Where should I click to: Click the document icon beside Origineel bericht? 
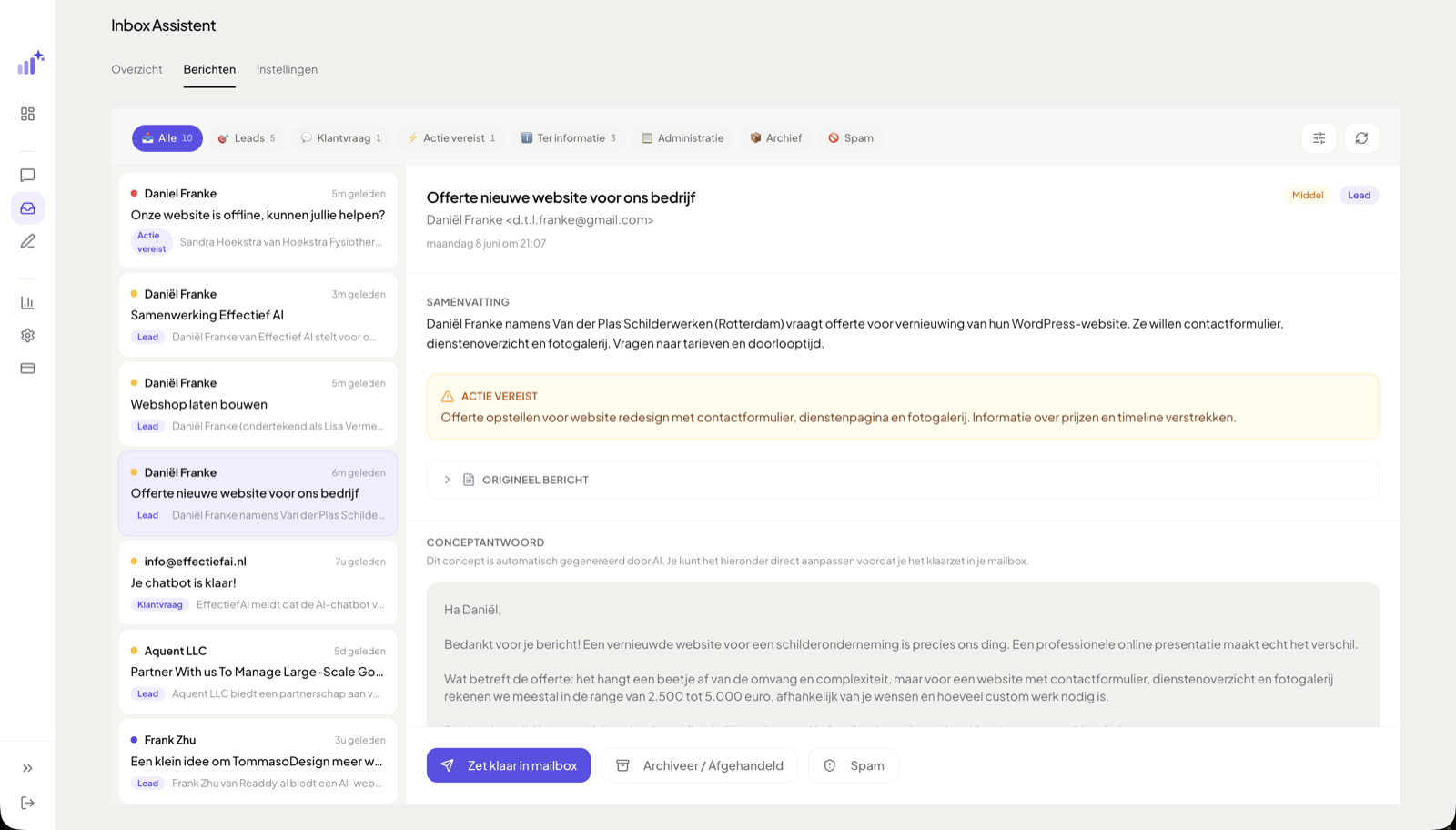point(469,480)
